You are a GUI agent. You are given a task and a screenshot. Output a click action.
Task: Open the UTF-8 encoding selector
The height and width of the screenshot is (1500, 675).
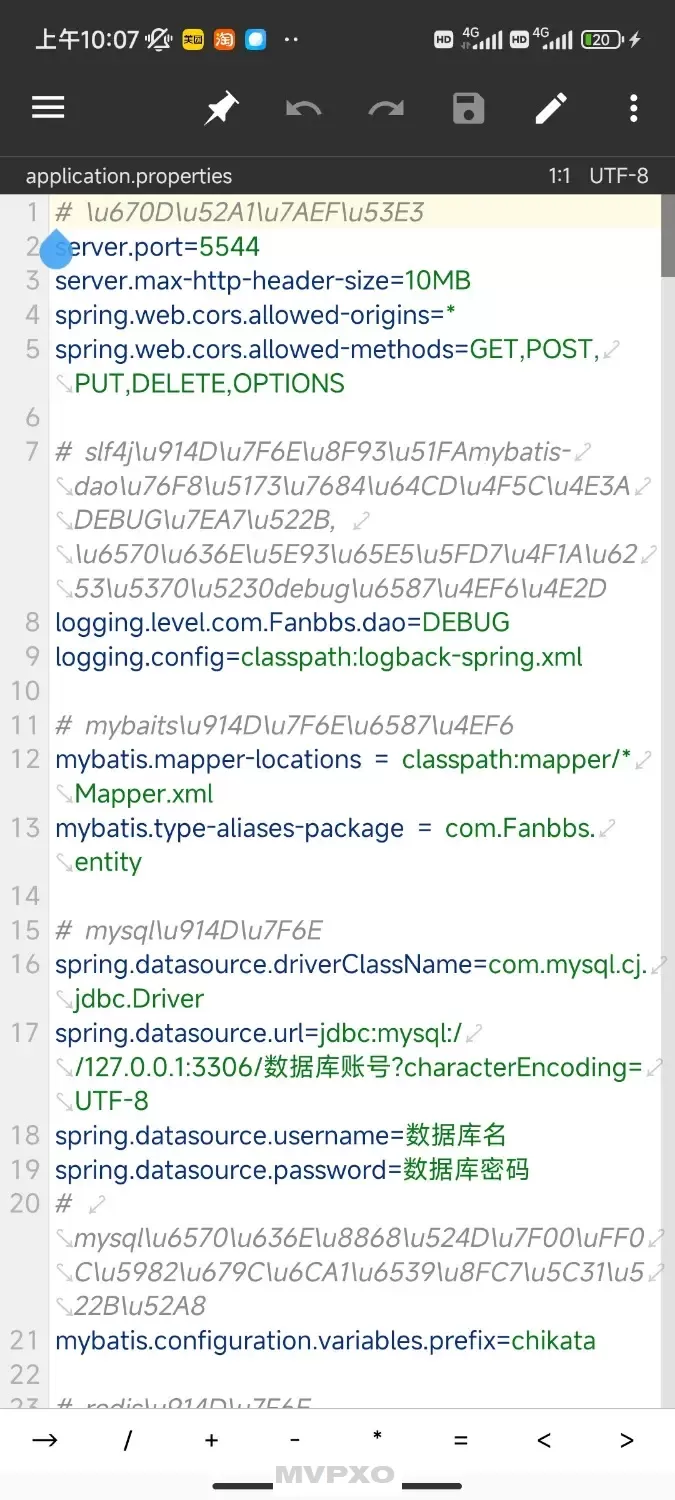pos(619,176)
